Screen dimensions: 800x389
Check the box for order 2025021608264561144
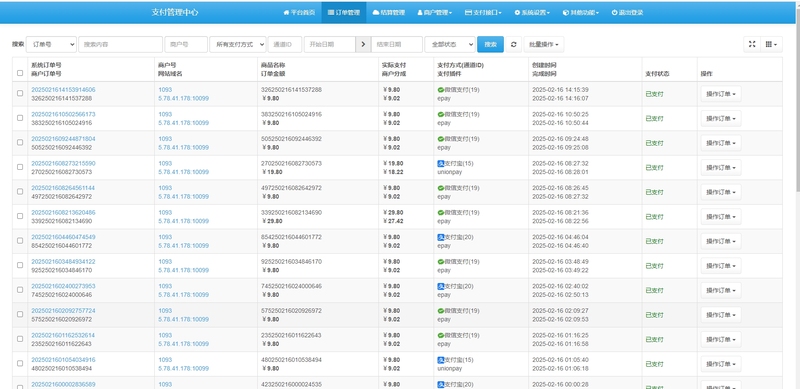[20, 191]
